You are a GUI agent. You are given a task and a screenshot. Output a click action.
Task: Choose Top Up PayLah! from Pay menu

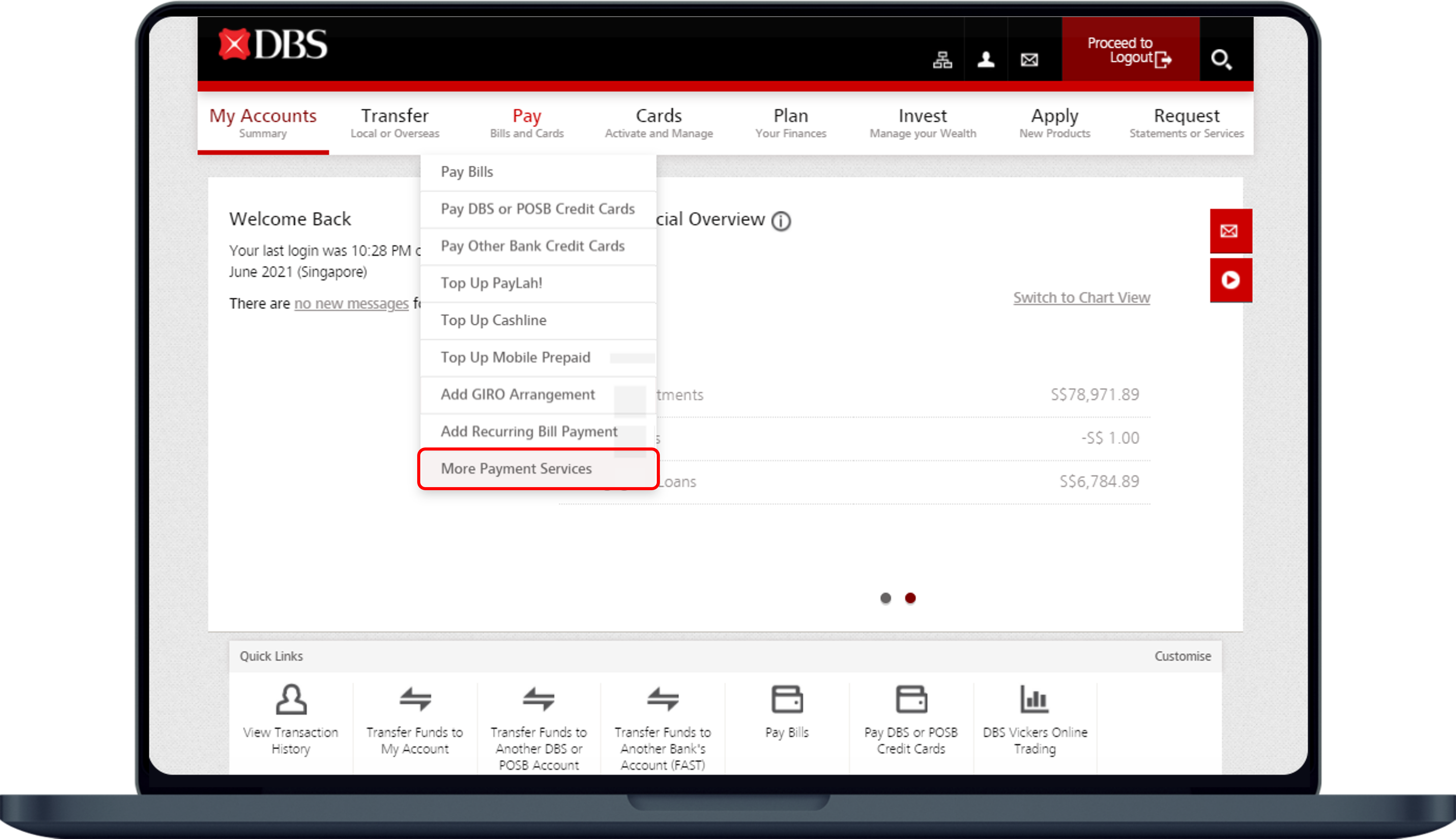pos(491,283)
